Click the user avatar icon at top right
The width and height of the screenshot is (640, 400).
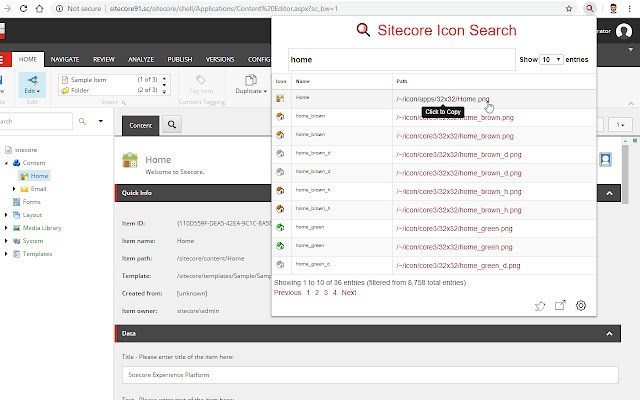pyautogui.click(x=623, y=31)
